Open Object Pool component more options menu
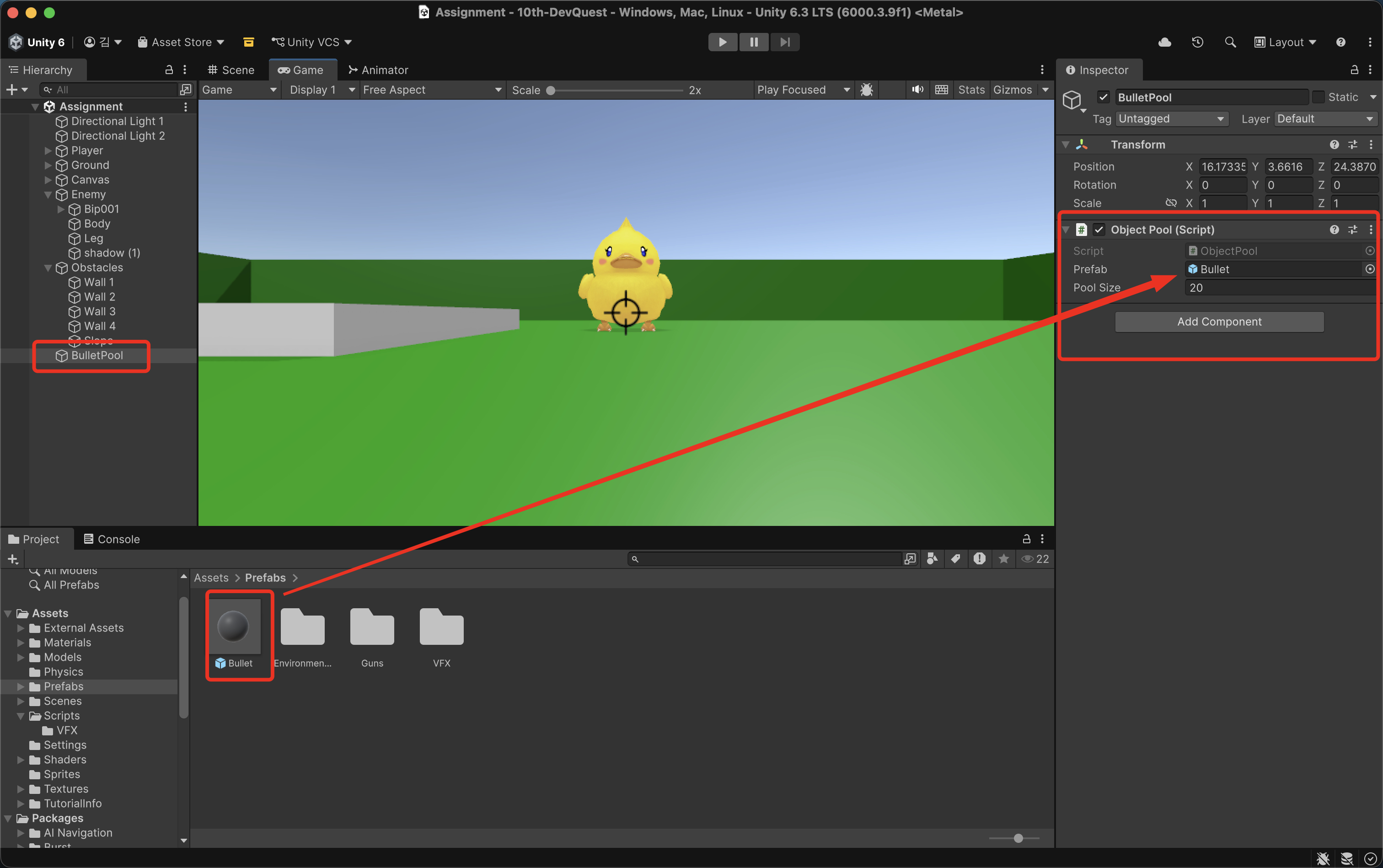The width and height of the screenshot is (1383, 868). tap(1371, 230)
